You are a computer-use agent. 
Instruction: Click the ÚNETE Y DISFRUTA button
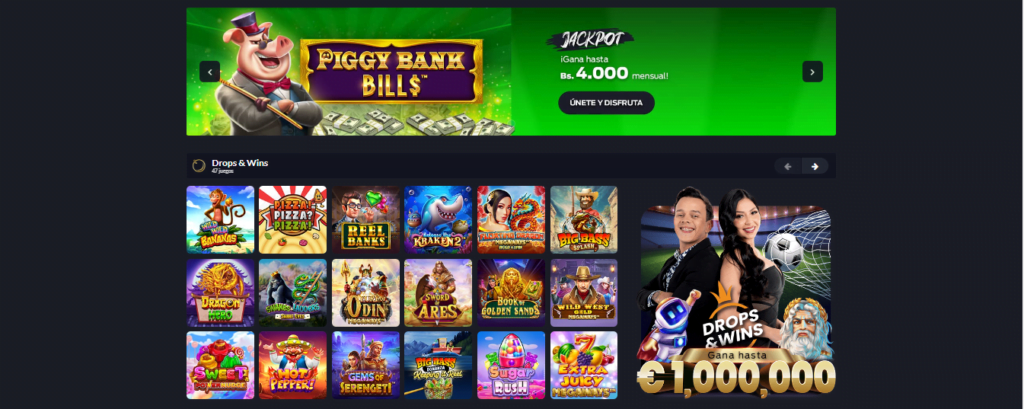pyautogui.click(x=606, y=103)
